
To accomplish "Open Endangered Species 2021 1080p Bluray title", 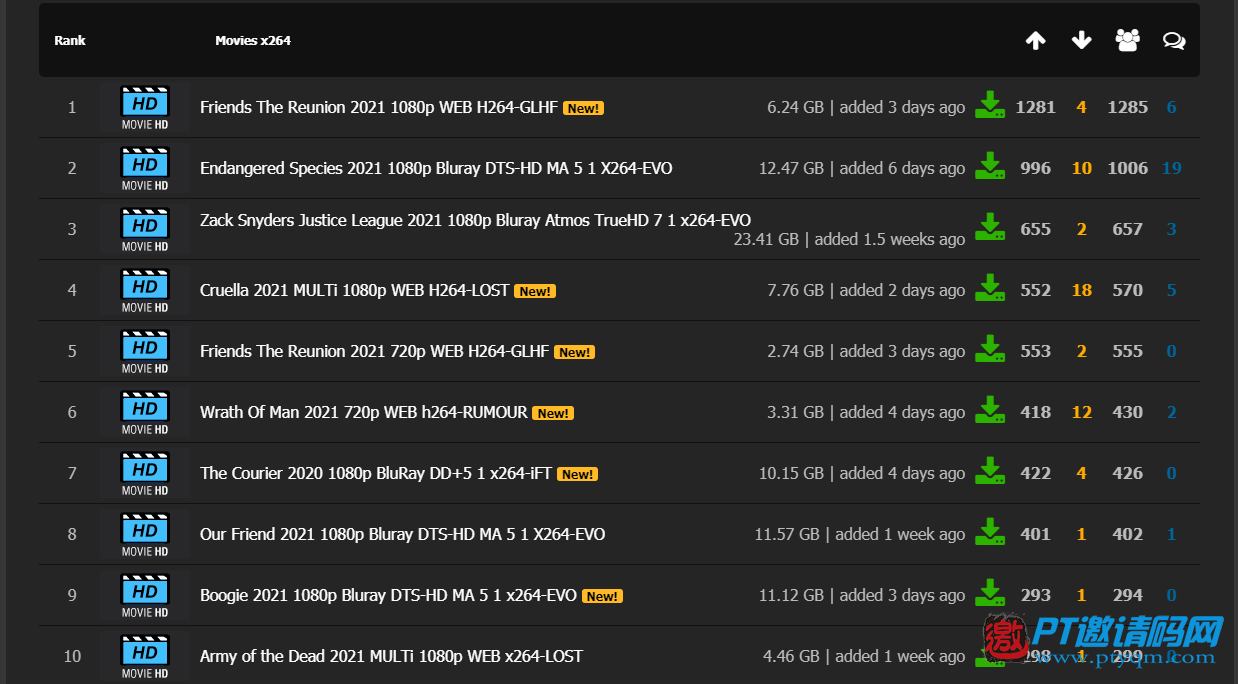I will [436, 168].
